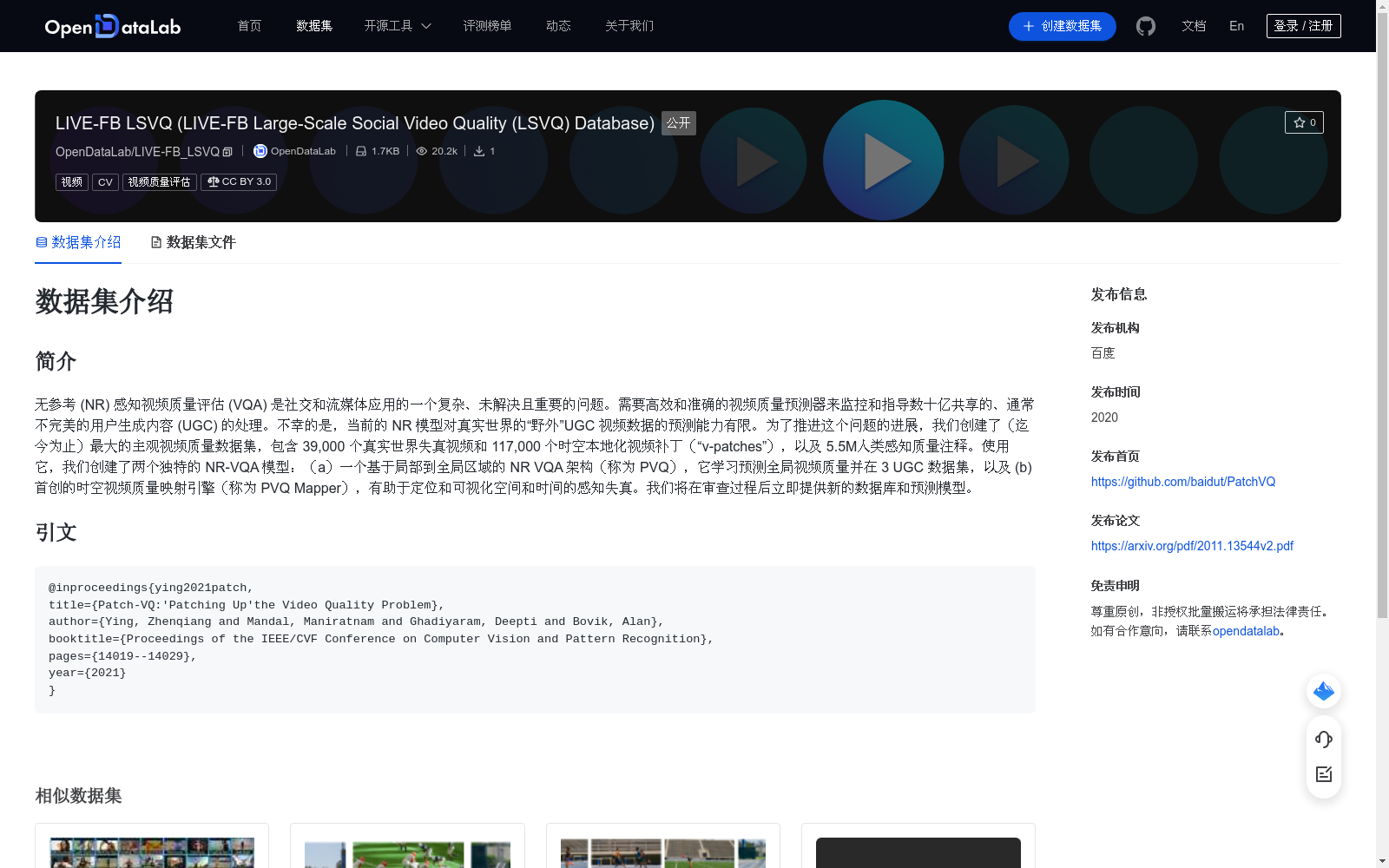Open the github.com/baidut/PatchVQ homepage link
This screenshot has width=1389, height=868.
[x=1183, y=482]
